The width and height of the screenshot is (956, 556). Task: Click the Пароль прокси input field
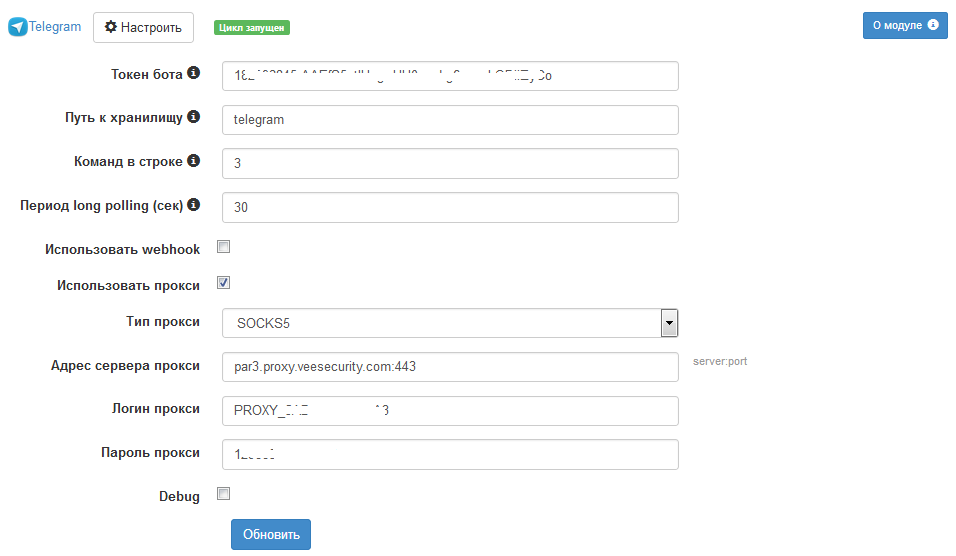click(450, 454)
